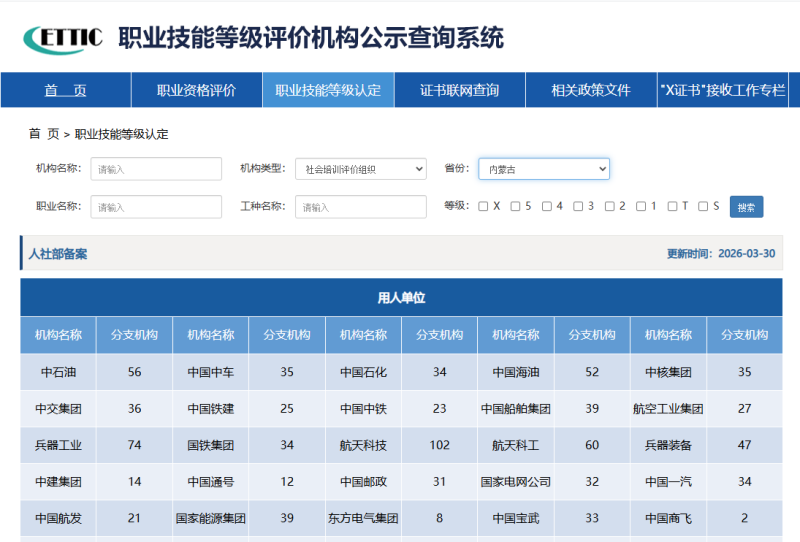The height and width of the screenshot is (542, 800).
Task: Focus the 职业名称 input field
Action: (x=156, y=207)
